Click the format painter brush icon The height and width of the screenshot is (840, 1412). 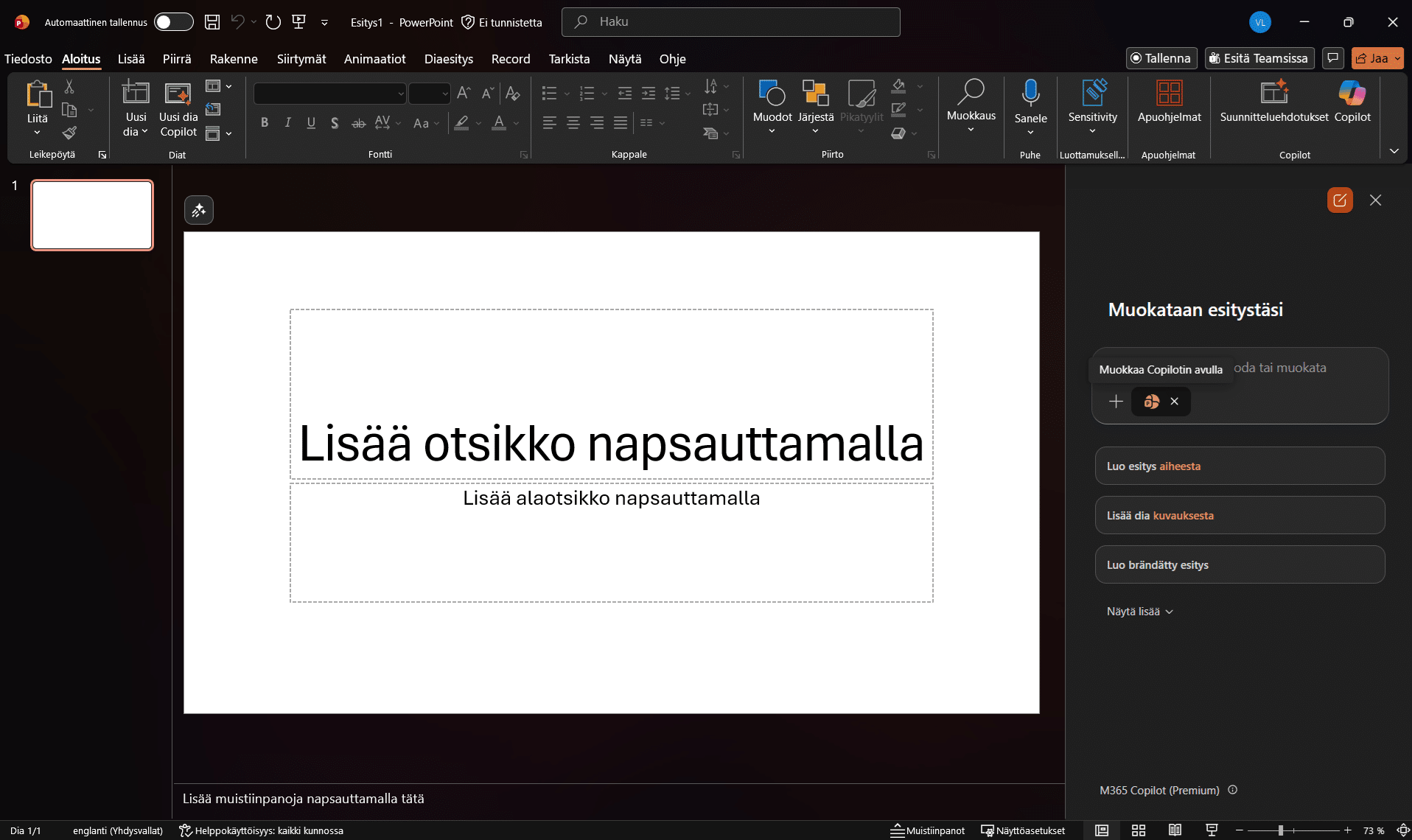click(69, 133)
